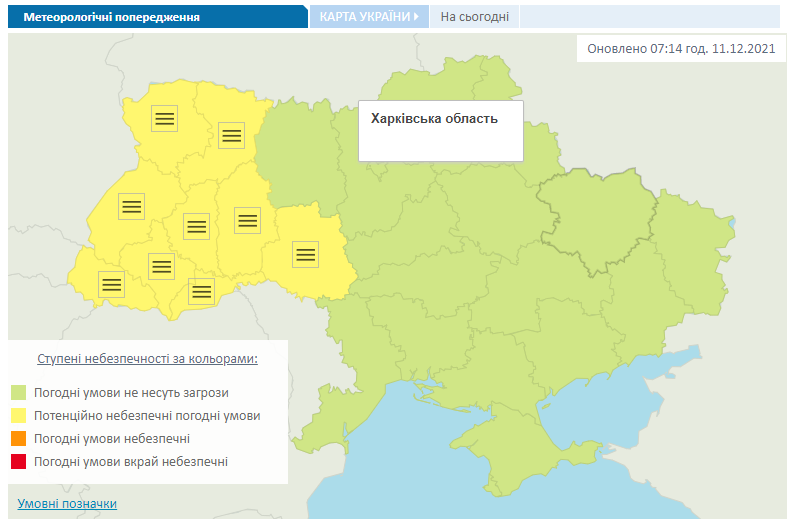Screen dimensions: 787x522
Task: Open the Умовні позначки link
Action: click(x=67, y=503)
